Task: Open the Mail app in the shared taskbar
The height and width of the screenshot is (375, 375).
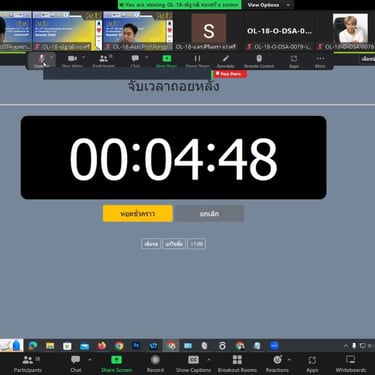Action: pos(85,346)
